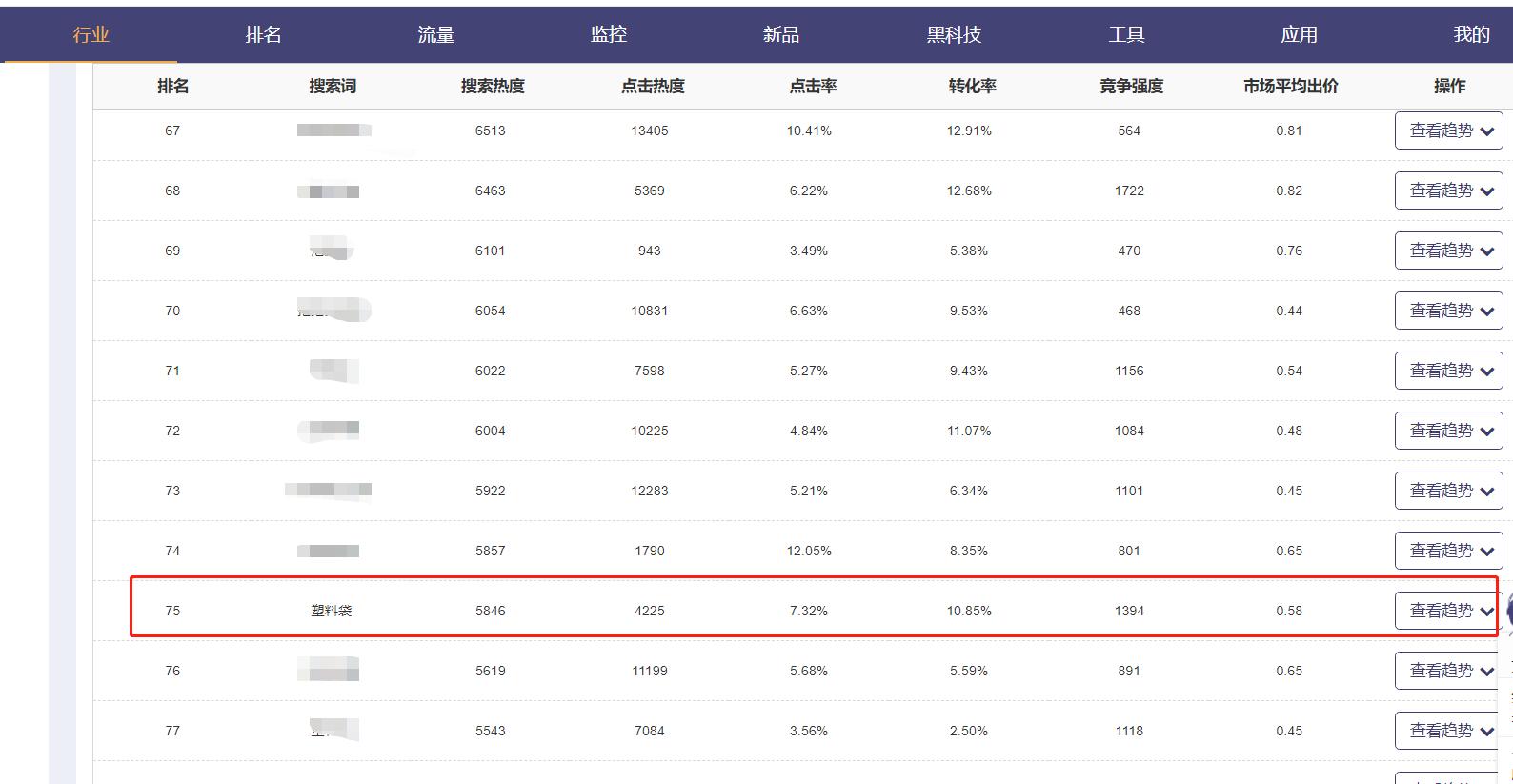Select the 新品 tab
Image resolution: width=1513 pixels, height=784 pixels.
[780, 35]
